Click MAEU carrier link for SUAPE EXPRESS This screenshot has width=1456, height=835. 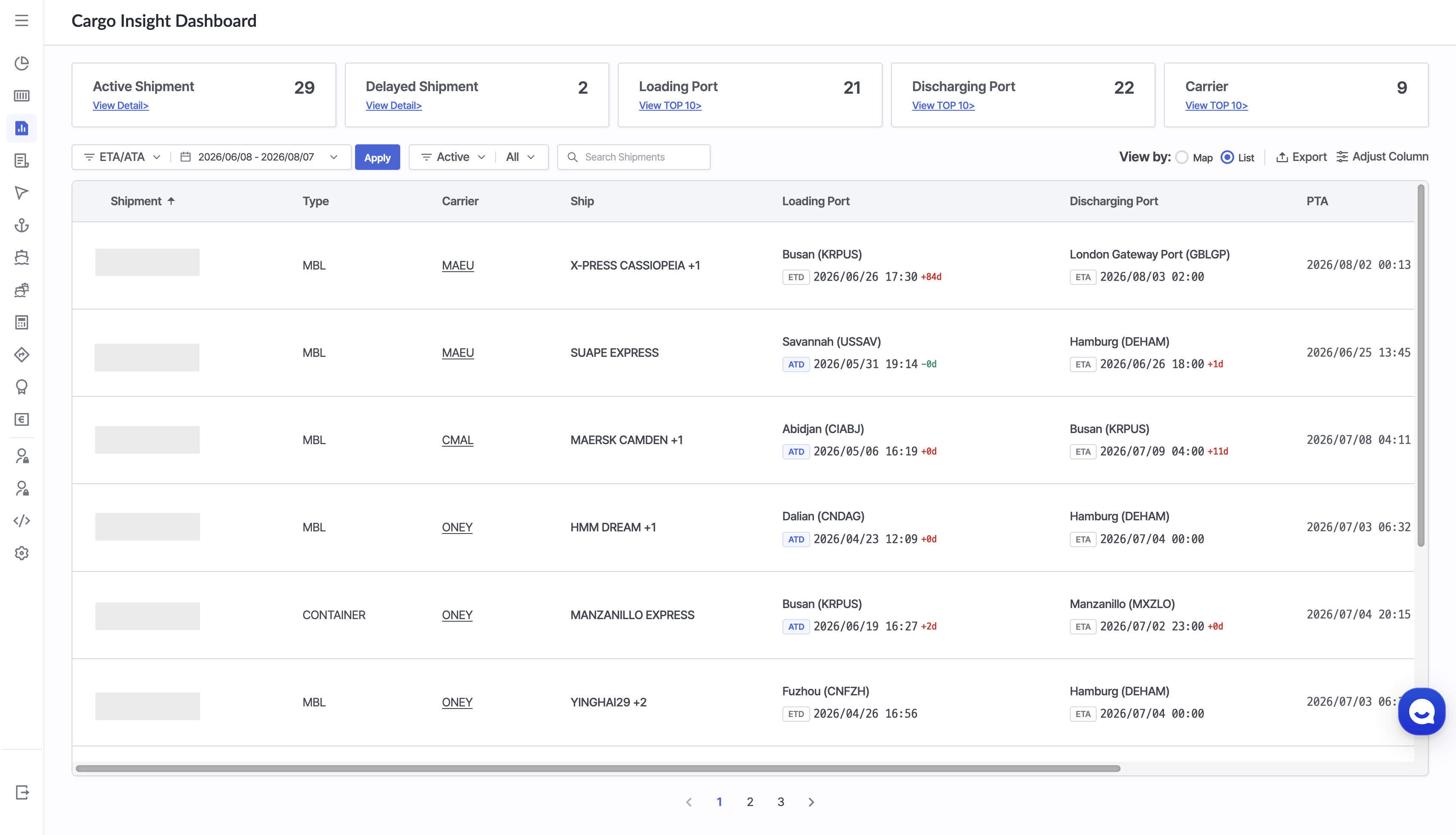458,353
